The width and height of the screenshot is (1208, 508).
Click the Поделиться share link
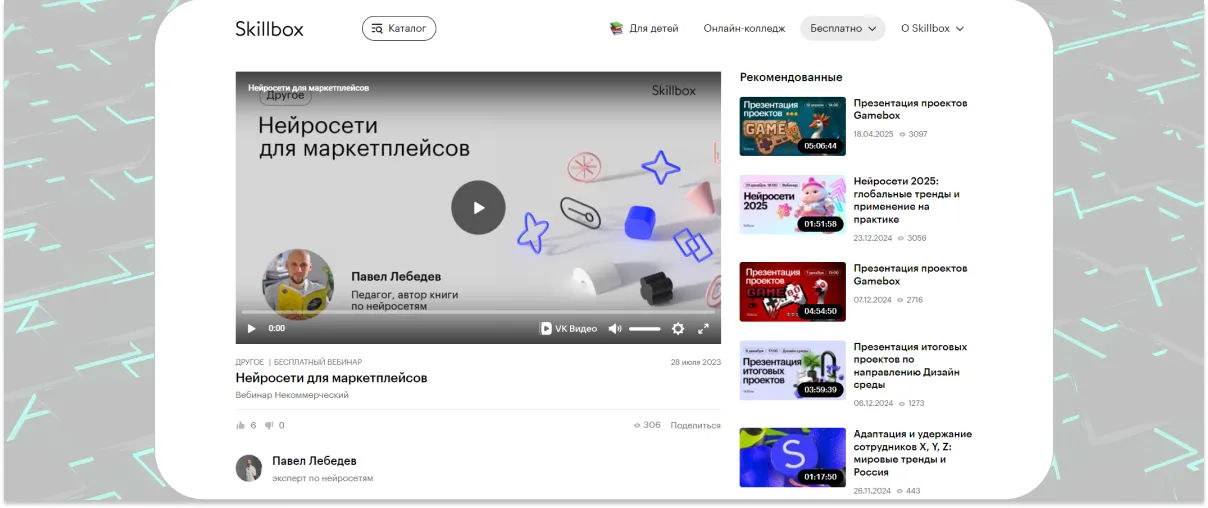click(695, 425)
